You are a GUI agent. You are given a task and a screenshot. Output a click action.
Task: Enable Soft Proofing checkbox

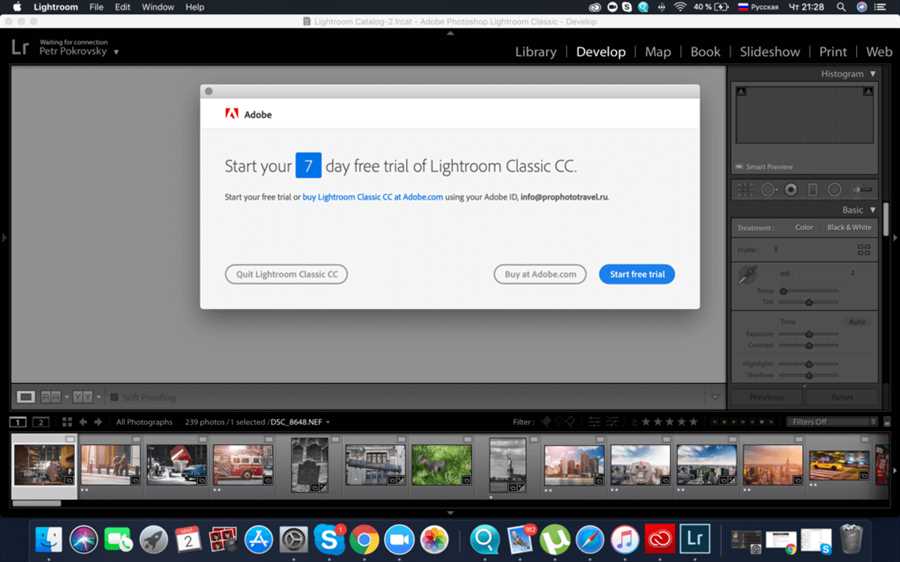pyautogui.click(x=114, y=397)
